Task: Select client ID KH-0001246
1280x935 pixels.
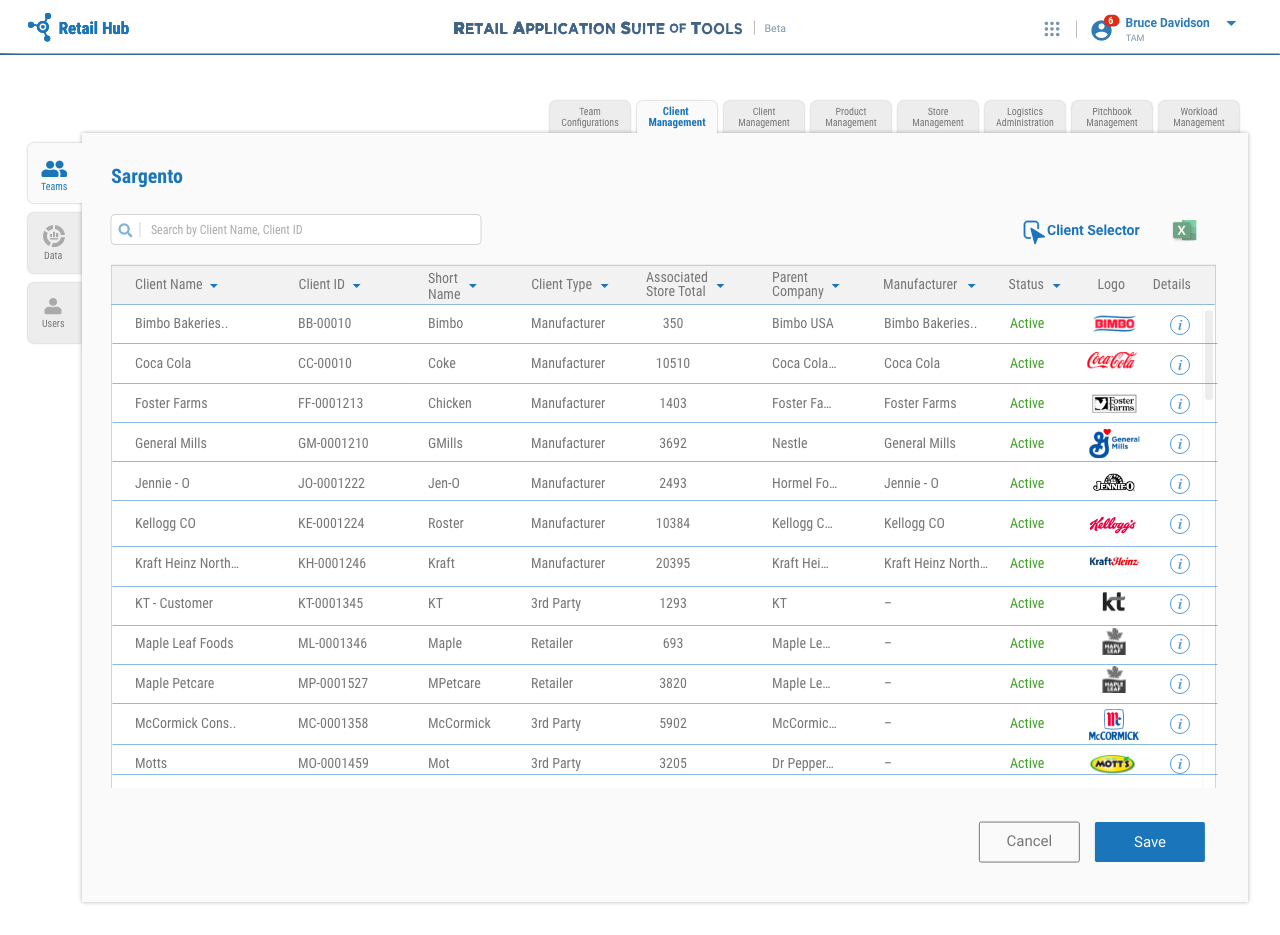Action: [x=332, y=564]
